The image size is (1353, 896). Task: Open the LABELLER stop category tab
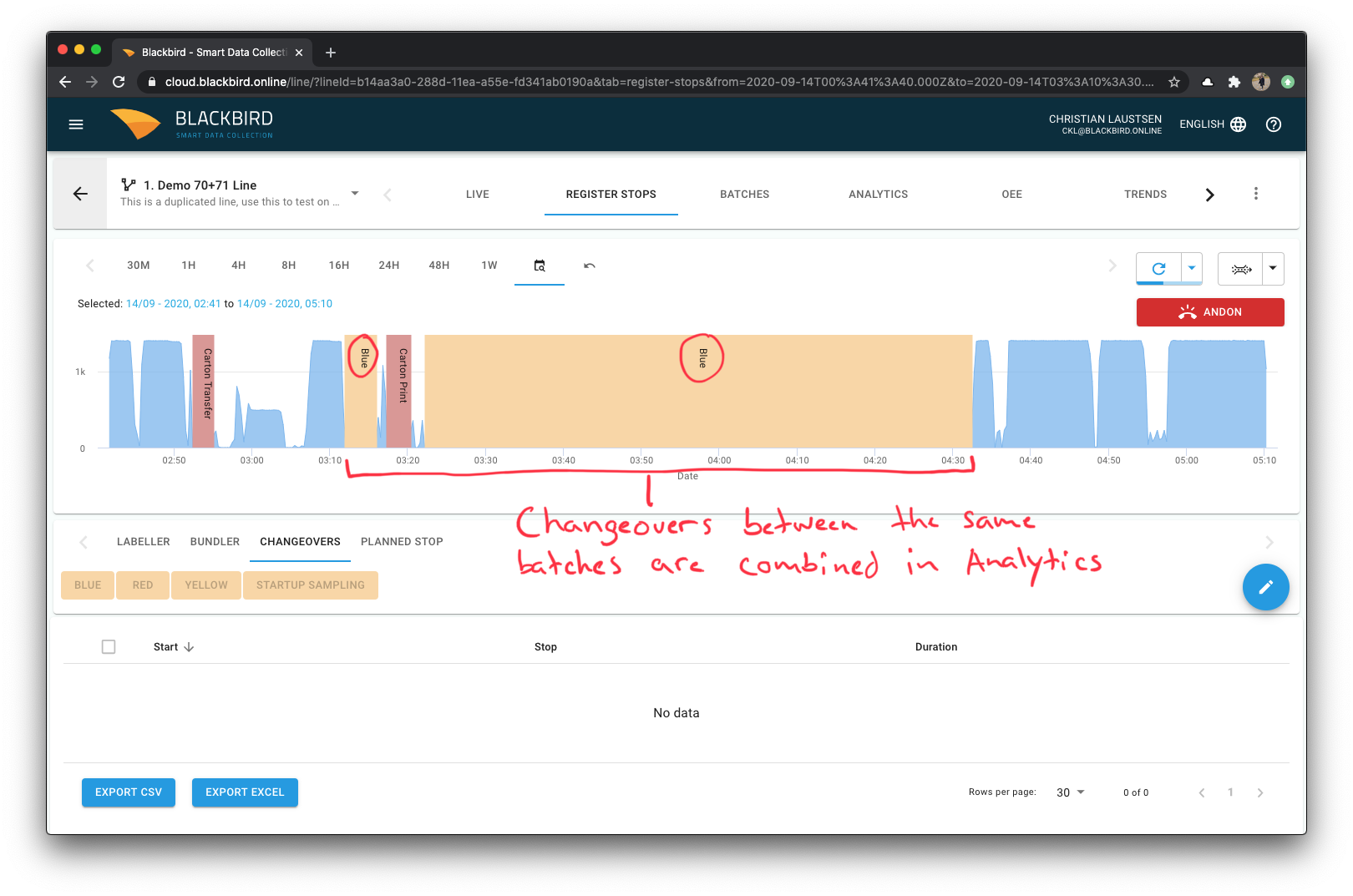[144, 542]
